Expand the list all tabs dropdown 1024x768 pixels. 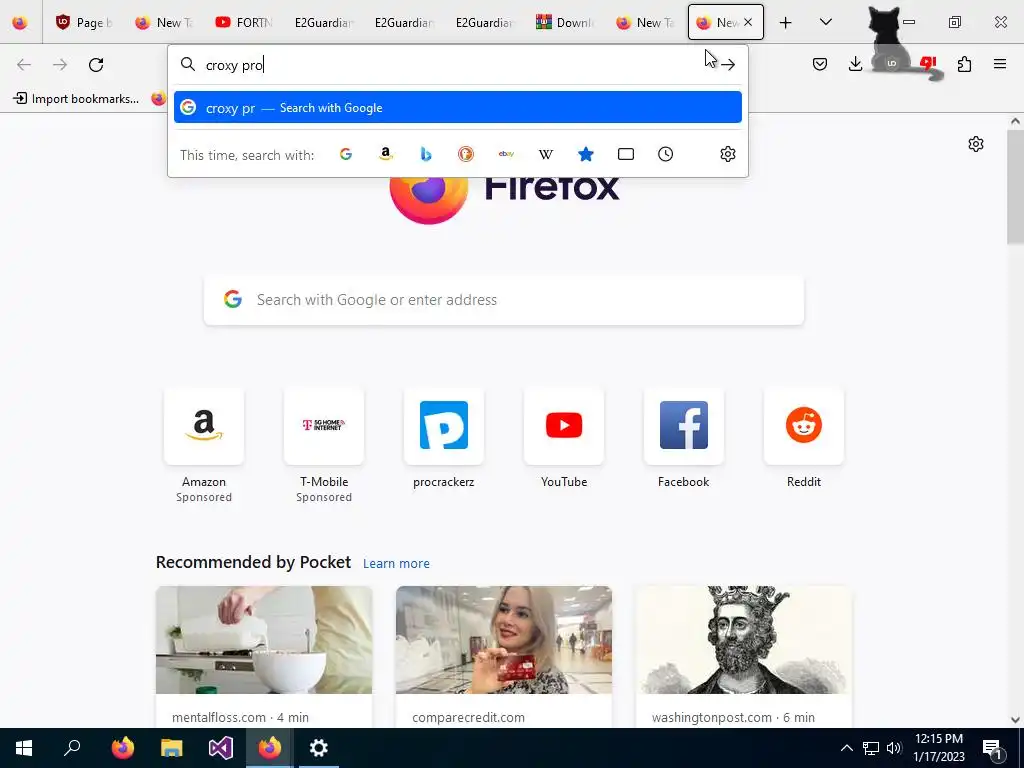825,22
